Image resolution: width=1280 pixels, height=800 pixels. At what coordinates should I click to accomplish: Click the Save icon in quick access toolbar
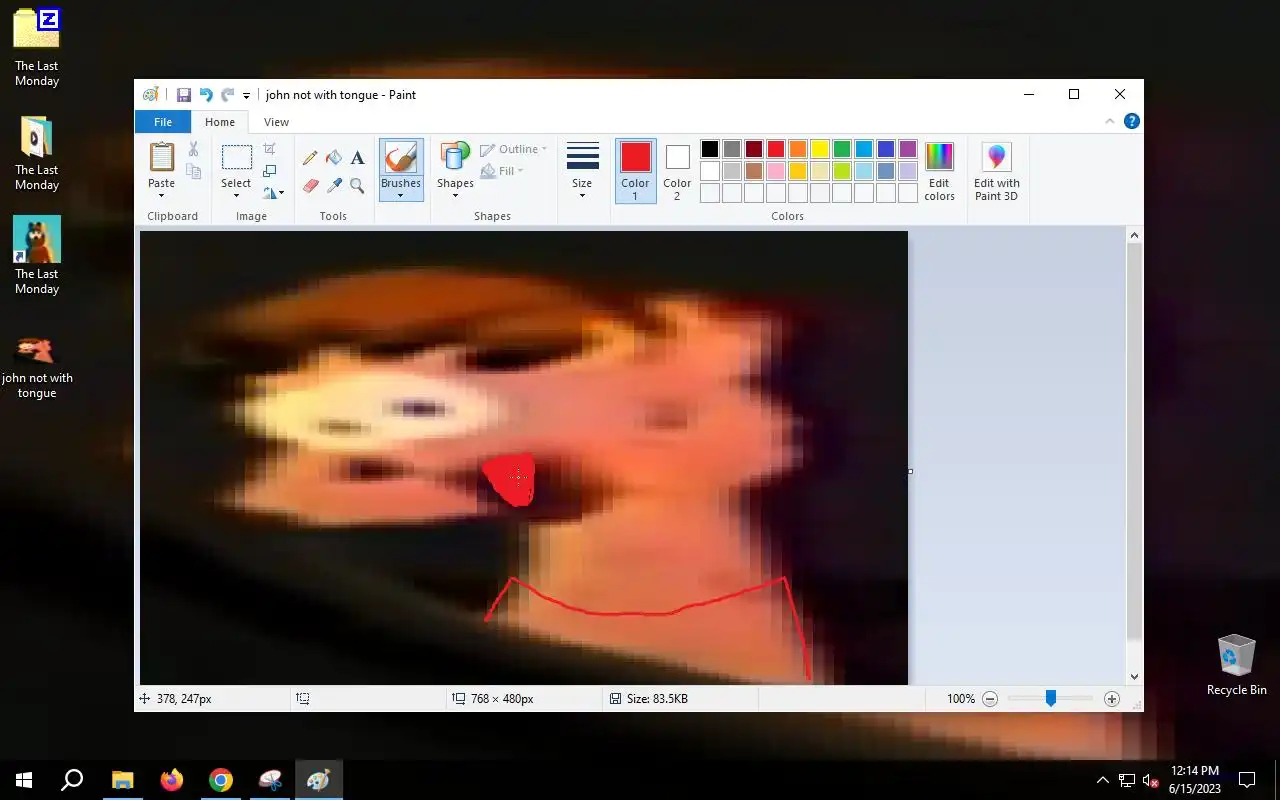pos(184,95)
